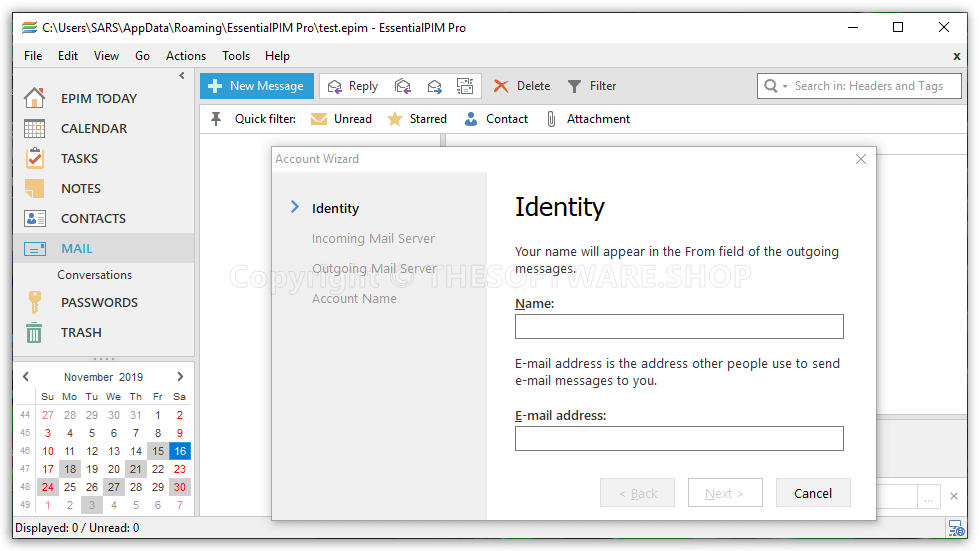Open the Calendar module icon
This screenshot has width=980, height=551.
tap(35, 128)
